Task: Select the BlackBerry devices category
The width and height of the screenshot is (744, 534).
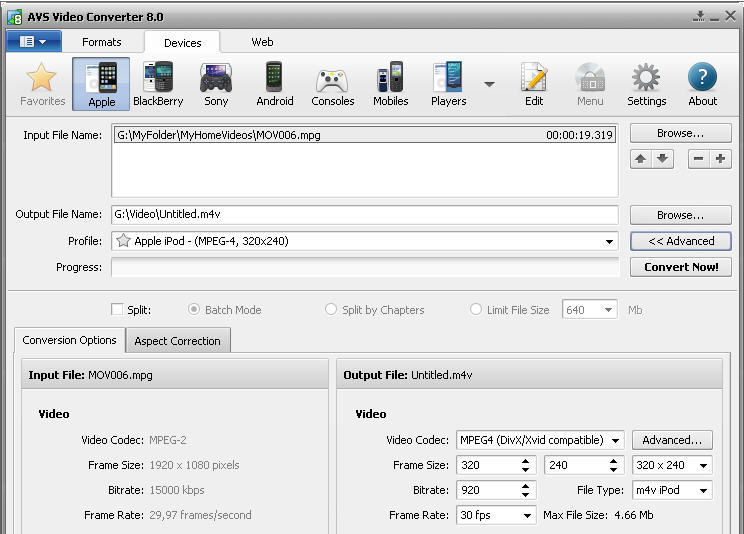Action: (x=158, y=84)
